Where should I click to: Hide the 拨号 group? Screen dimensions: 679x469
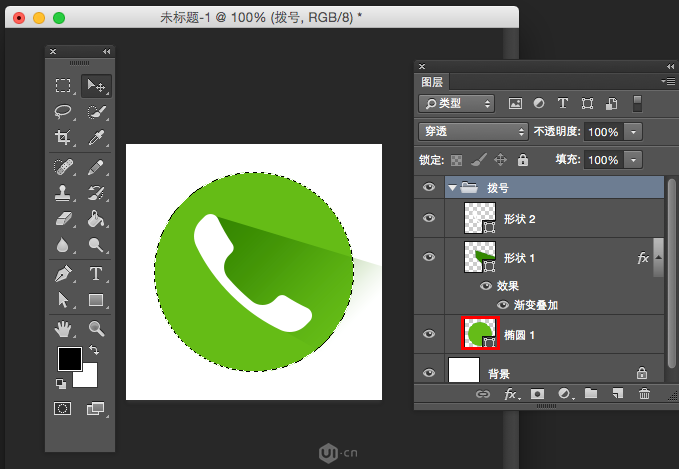(x=429, y=187)
